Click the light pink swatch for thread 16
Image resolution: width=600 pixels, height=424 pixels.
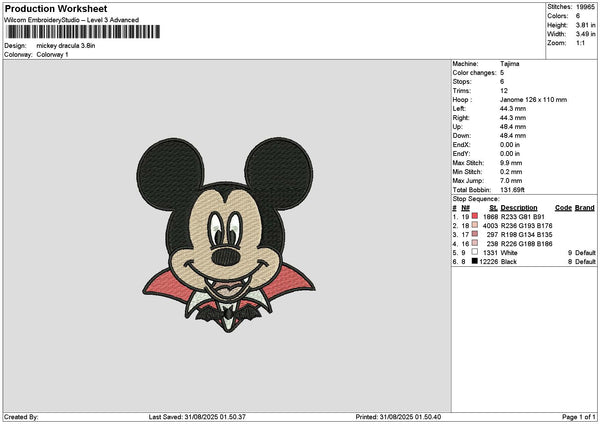click(475, 243)
